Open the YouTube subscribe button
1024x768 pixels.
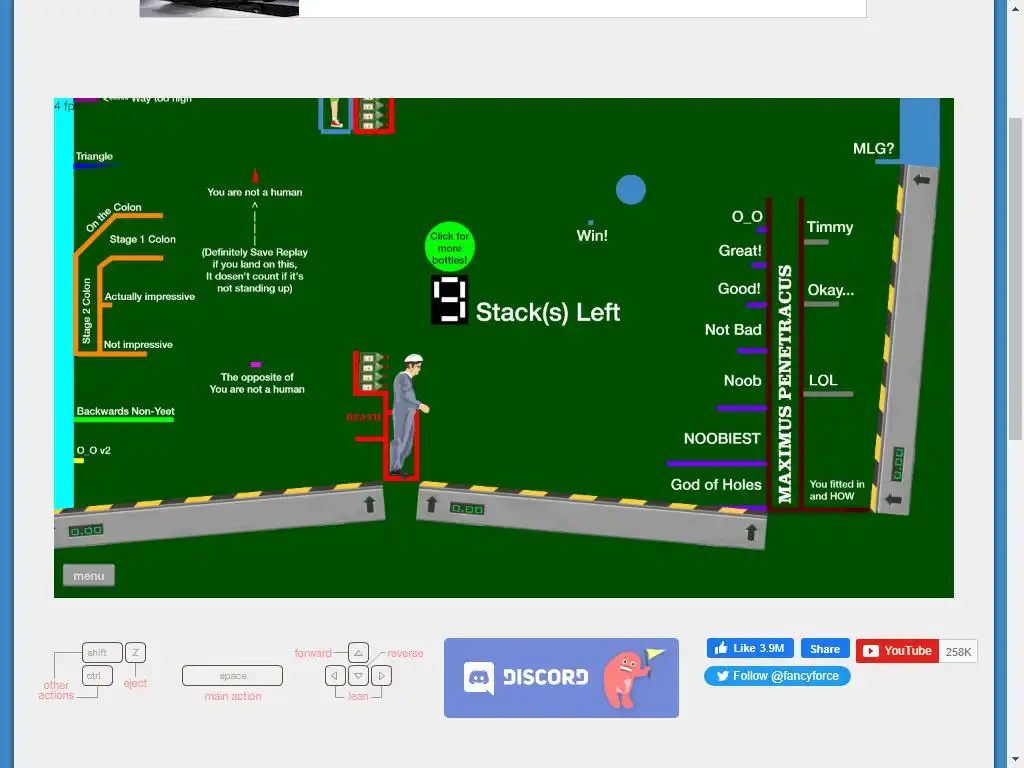pos(897,651)
